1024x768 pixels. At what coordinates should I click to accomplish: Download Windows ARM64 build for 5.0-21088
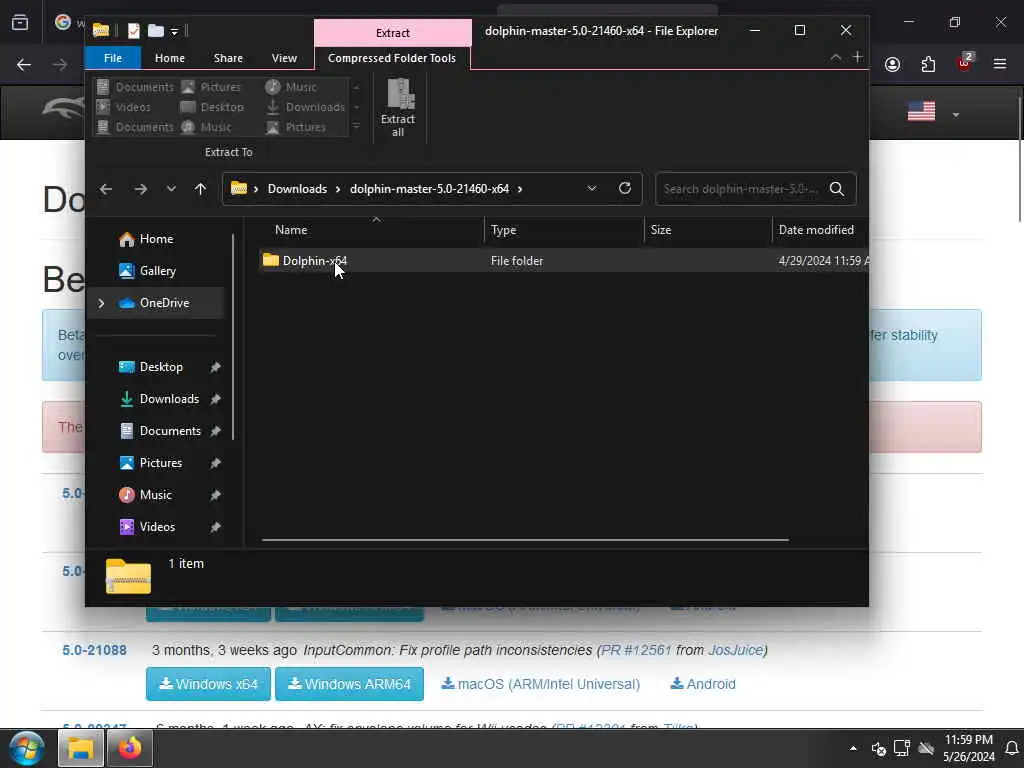[349, 684]
